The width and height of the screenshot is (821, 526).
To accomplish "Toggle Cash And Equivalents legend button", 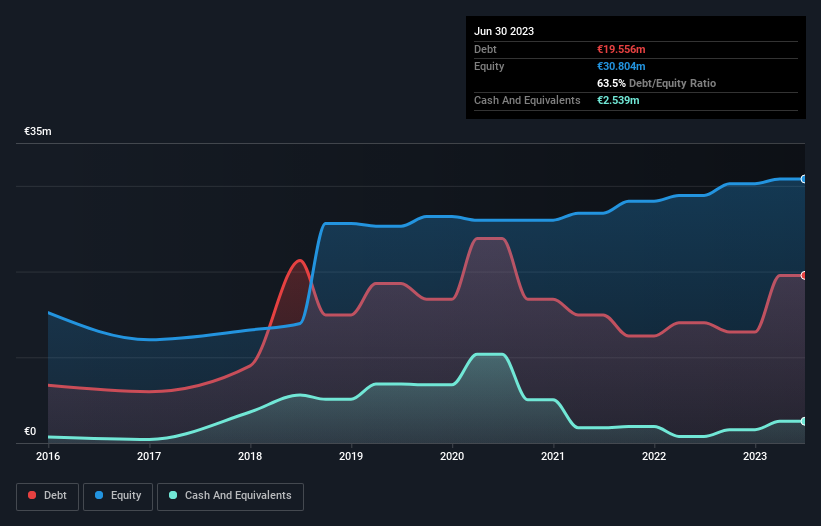I will click(x=230, y=496).
